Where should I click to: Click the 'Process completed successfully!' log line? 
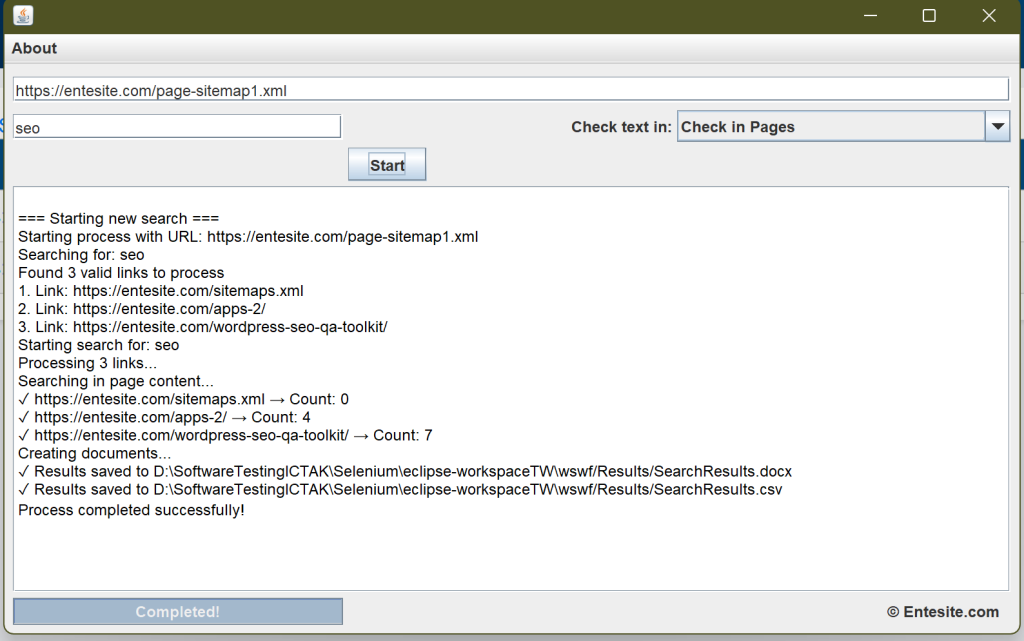pyautogui.click(x=131, y=510)
